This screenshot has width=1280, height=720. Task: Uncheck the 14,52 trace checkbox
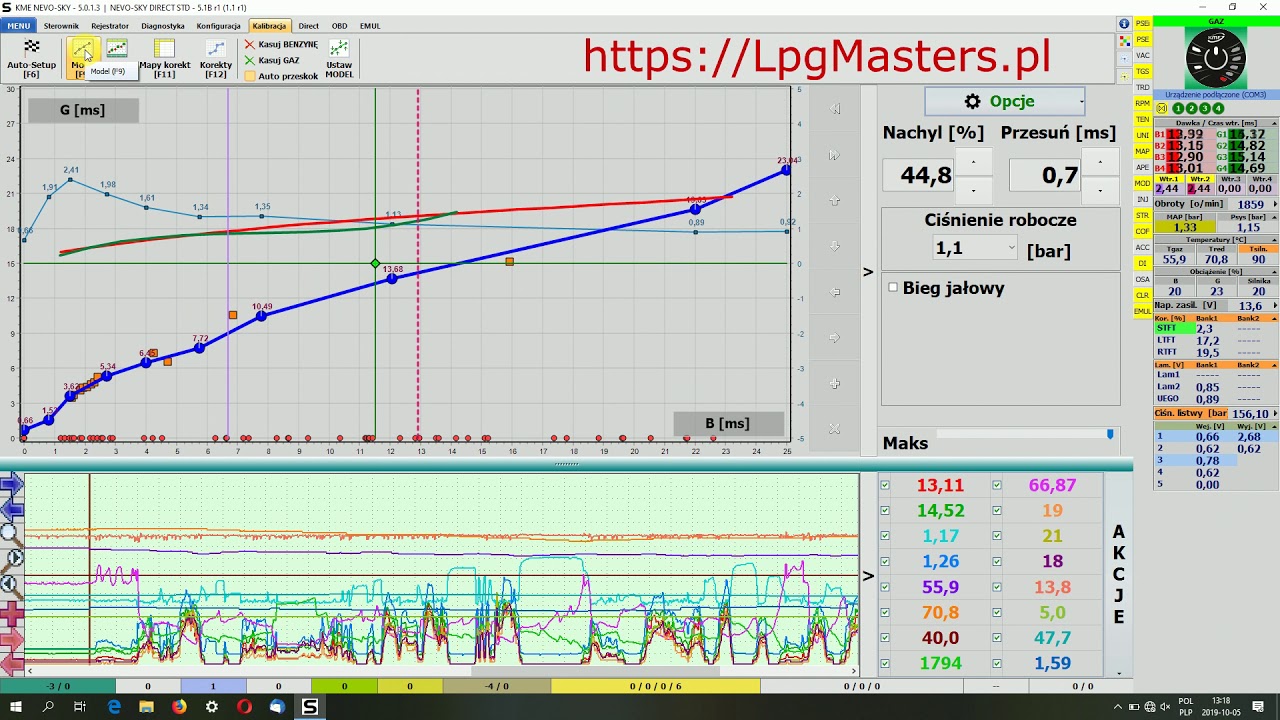885,511
